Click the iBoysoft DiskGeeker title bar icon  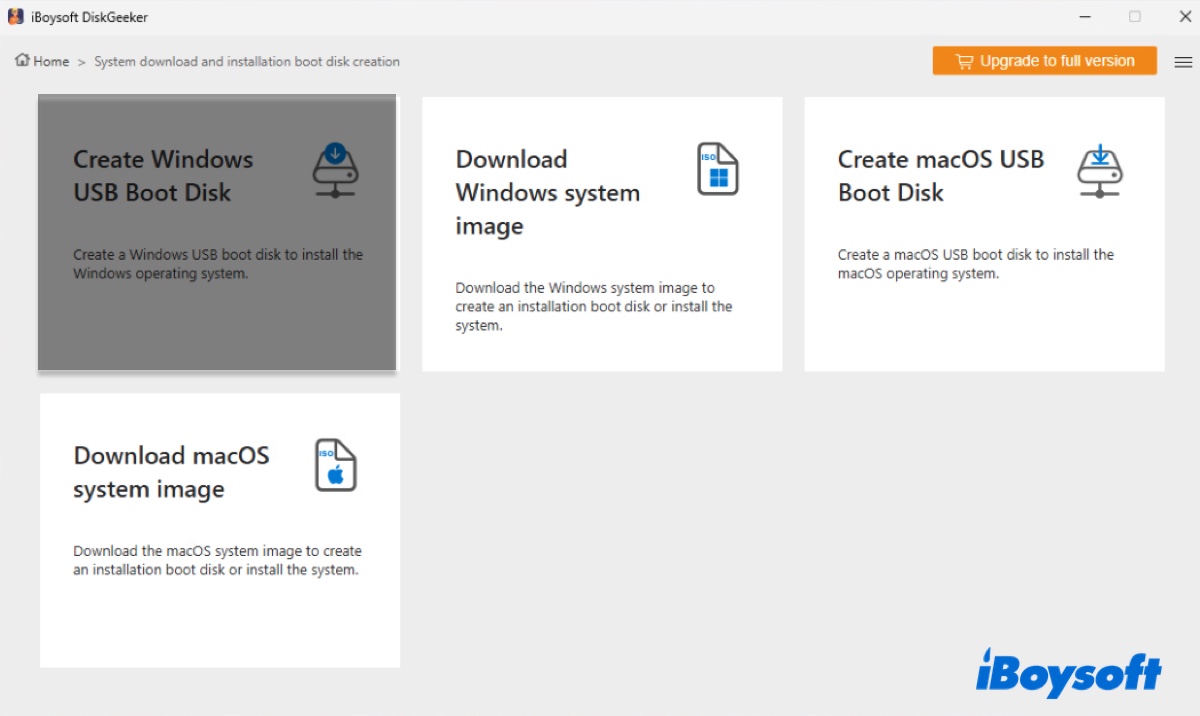14,16
